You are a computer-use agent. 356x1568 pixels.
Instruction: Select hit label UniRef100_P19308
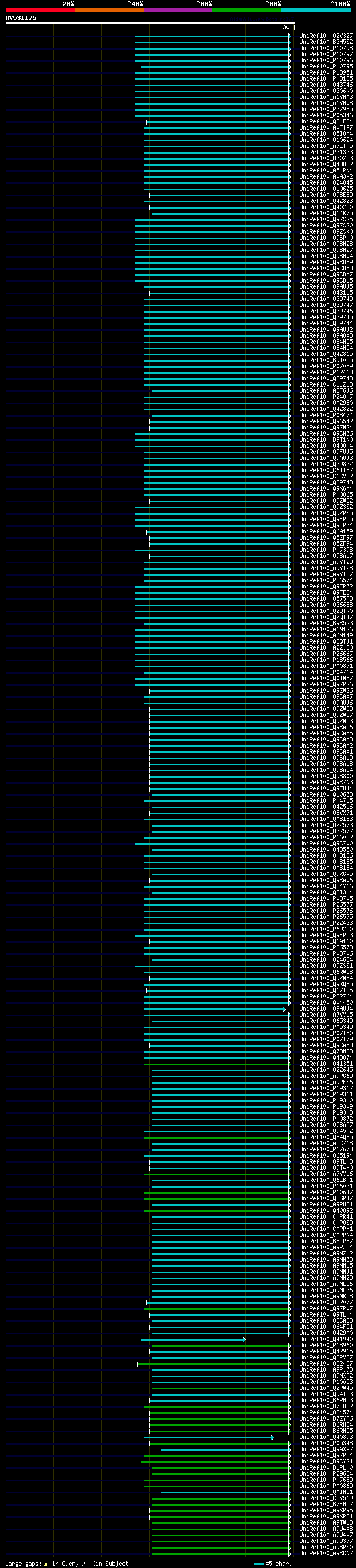pyautogui.click(x=326, y=1112)
